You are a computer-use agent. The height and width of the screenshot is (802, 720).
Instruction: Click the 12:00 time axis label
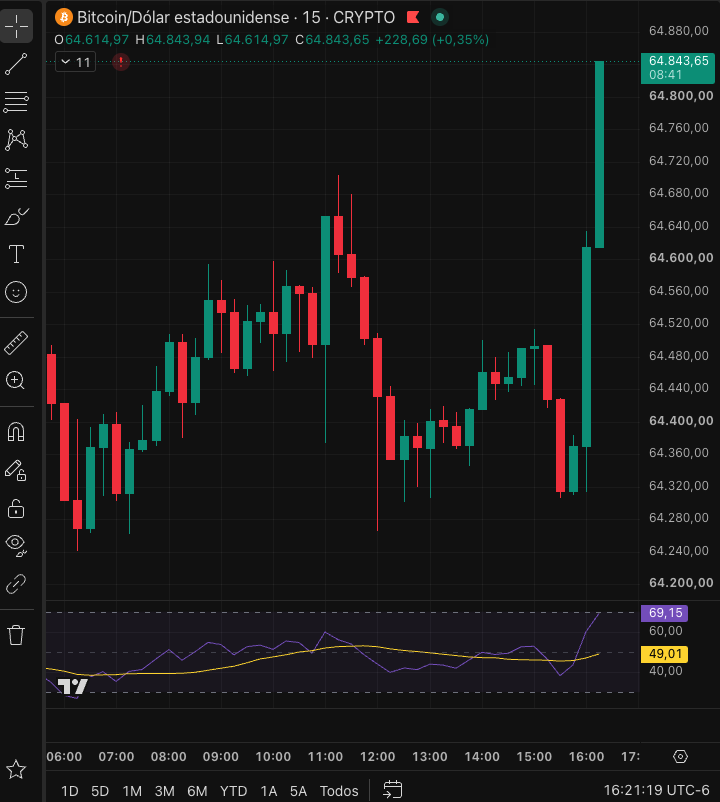point(377,756)
